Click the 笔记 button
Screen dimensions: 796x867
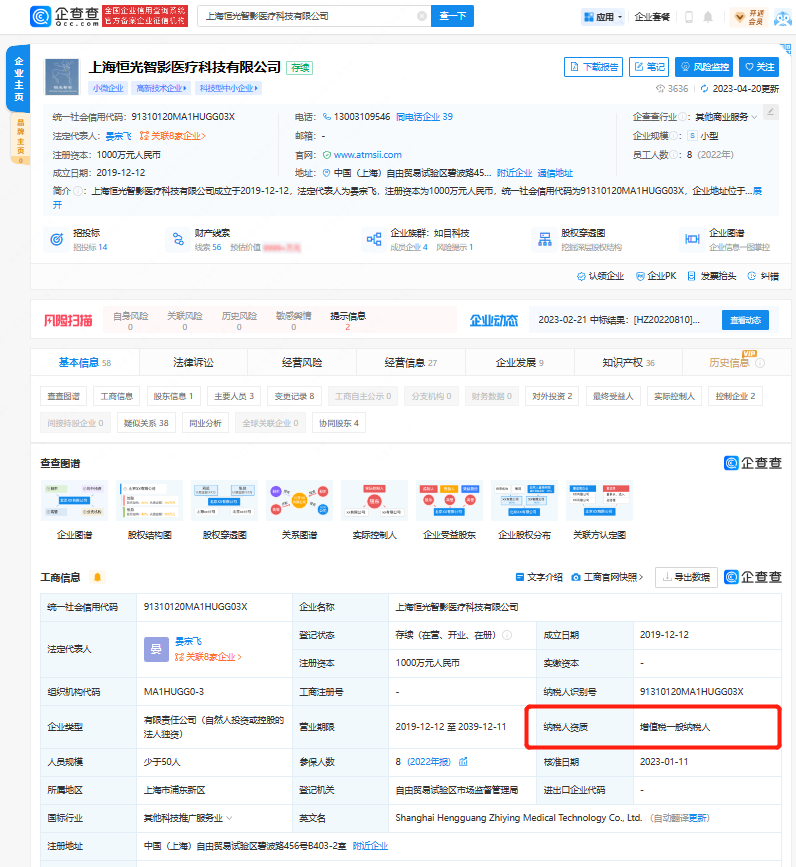pos(649,67)
